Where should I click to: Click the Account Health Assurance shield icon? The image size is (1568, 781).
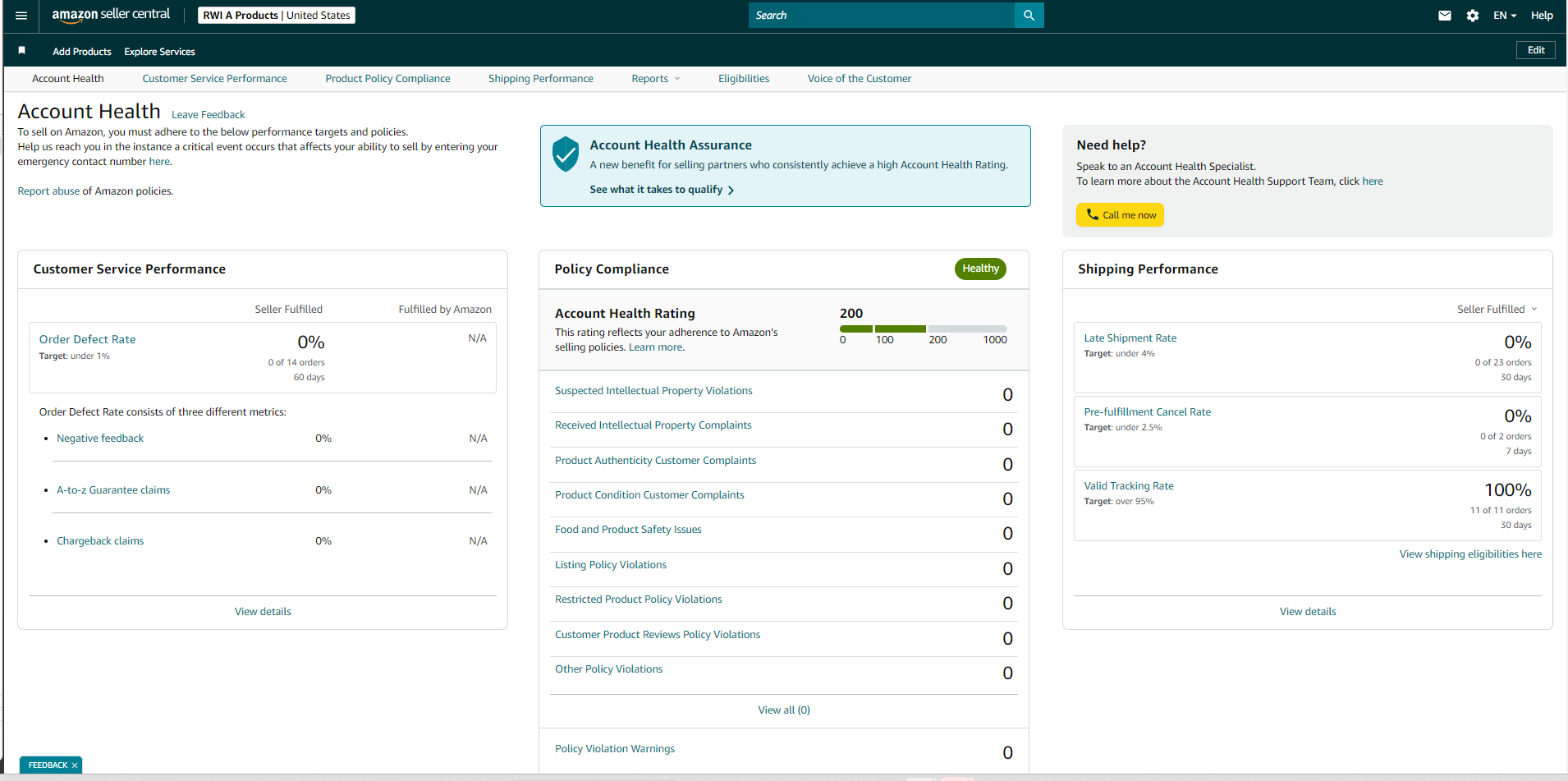click(566, 154)
